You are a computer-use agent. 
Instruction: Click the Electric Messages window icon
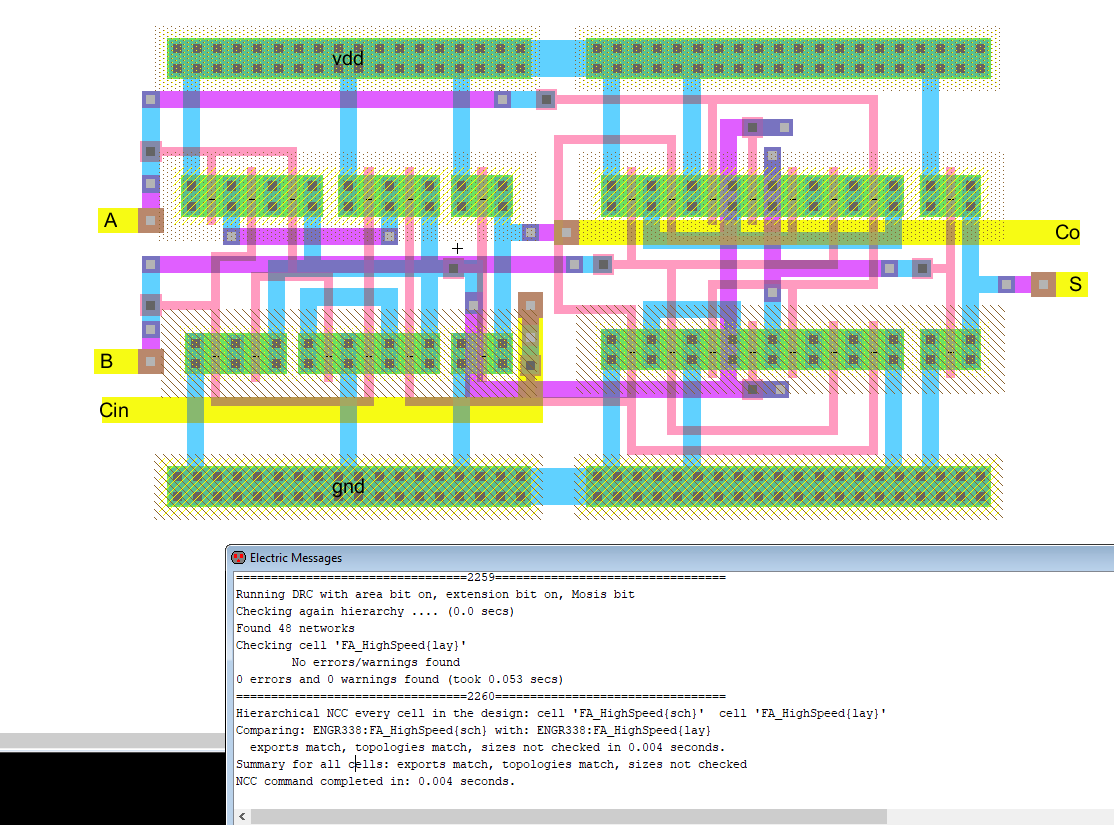pos(238,558)
